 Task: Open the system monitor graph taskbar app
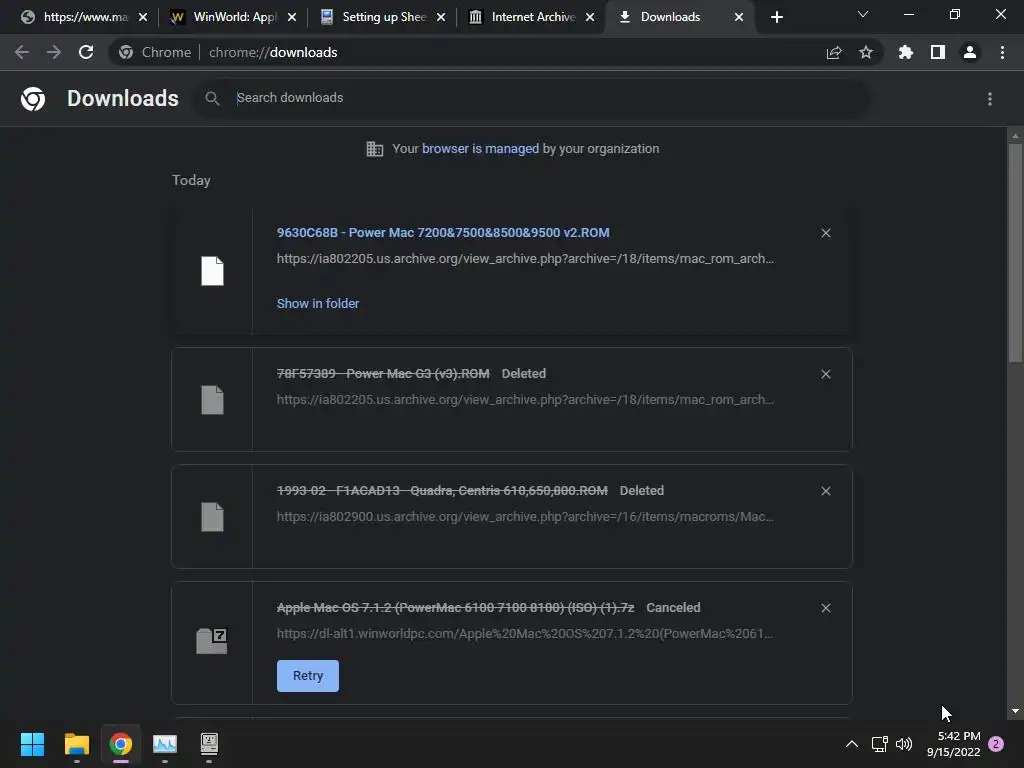pos(165,744)
